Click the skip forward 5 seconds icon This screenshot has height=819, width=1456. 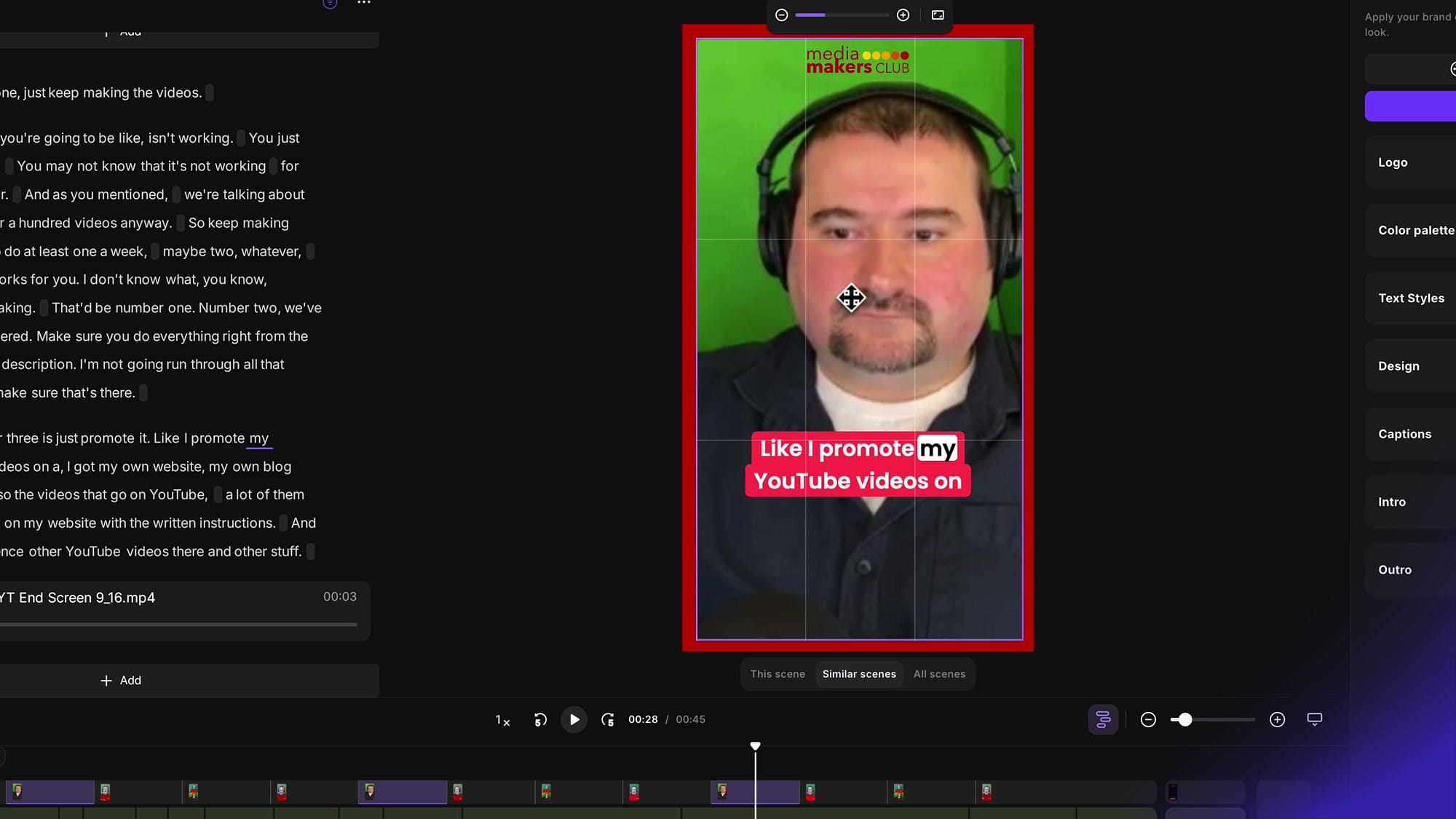pos(608,719)
